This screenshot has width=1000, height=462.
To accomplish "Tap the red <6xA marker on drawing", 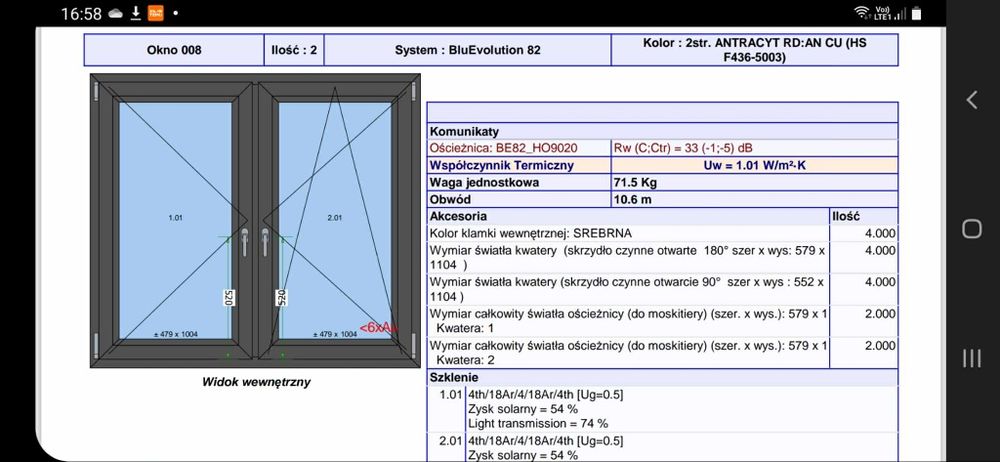I will coord(378,327).
